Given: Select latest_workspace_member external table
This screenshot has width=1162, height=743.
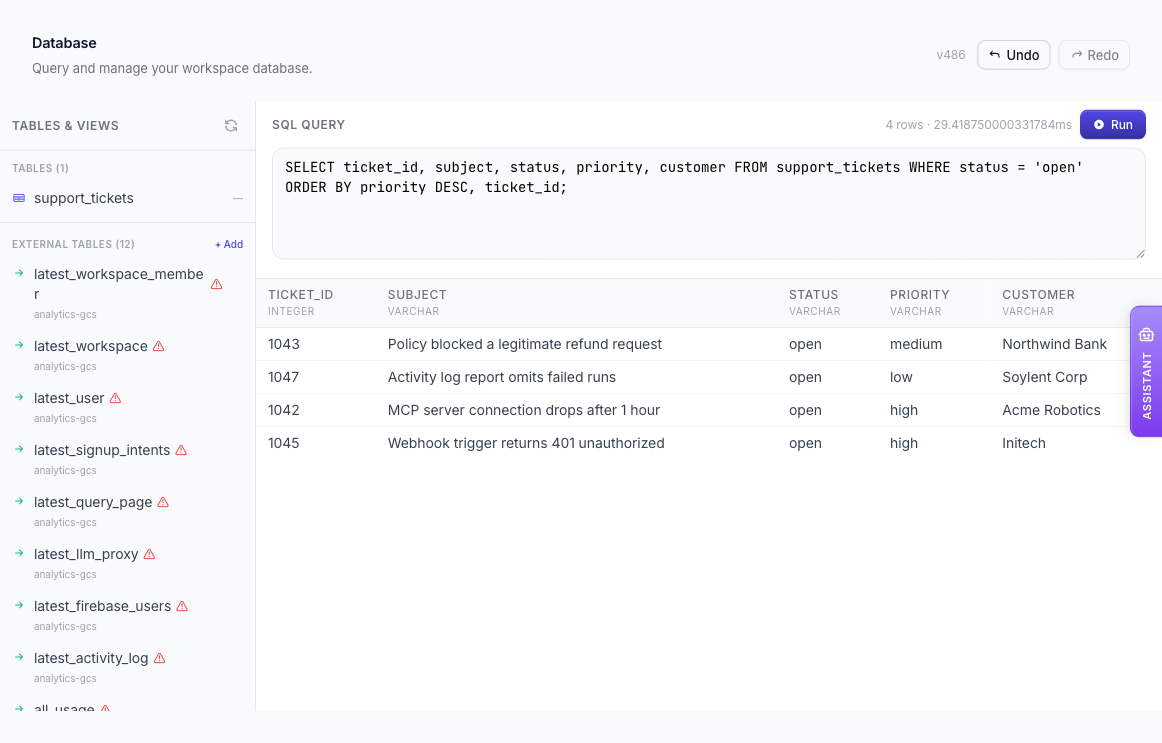Looking at the screenshot, I should click(x=119, y=284).
